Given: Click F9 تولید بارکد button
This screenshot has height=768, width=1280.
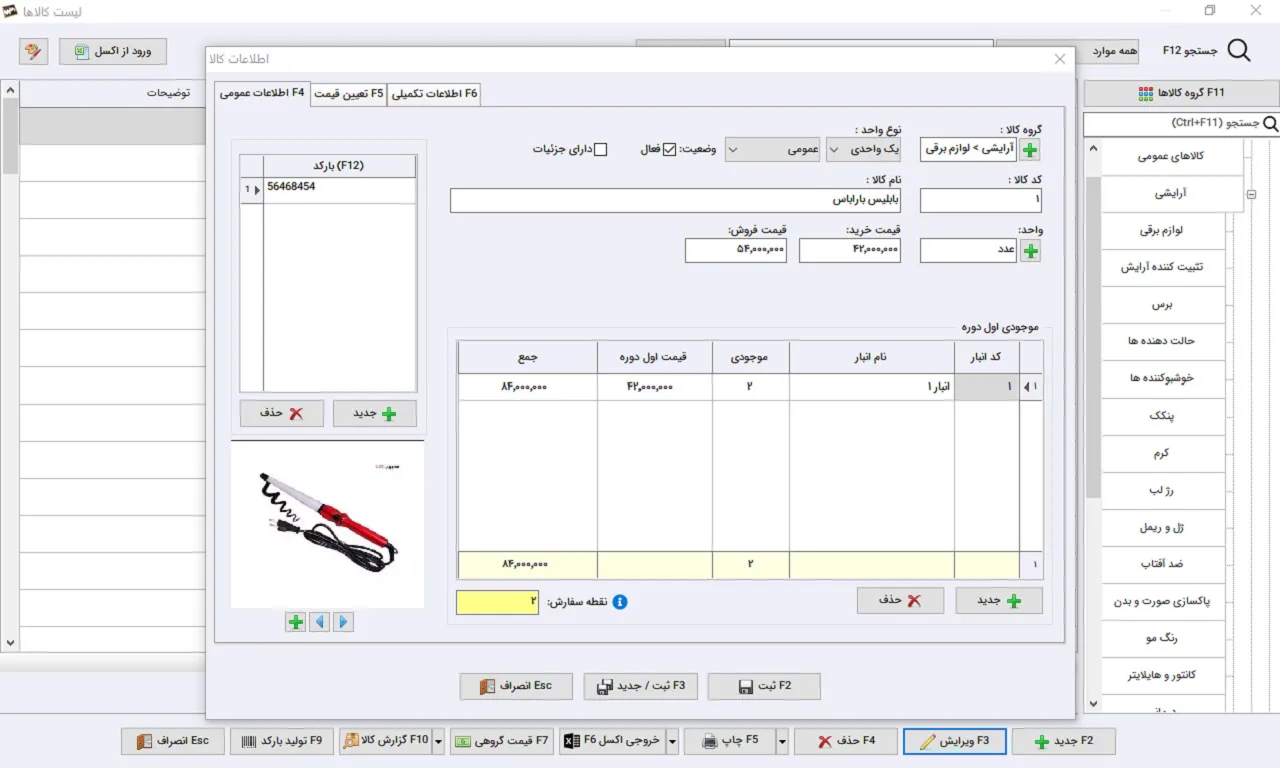Looking at the screenshot, I should [x=283, y=741].
